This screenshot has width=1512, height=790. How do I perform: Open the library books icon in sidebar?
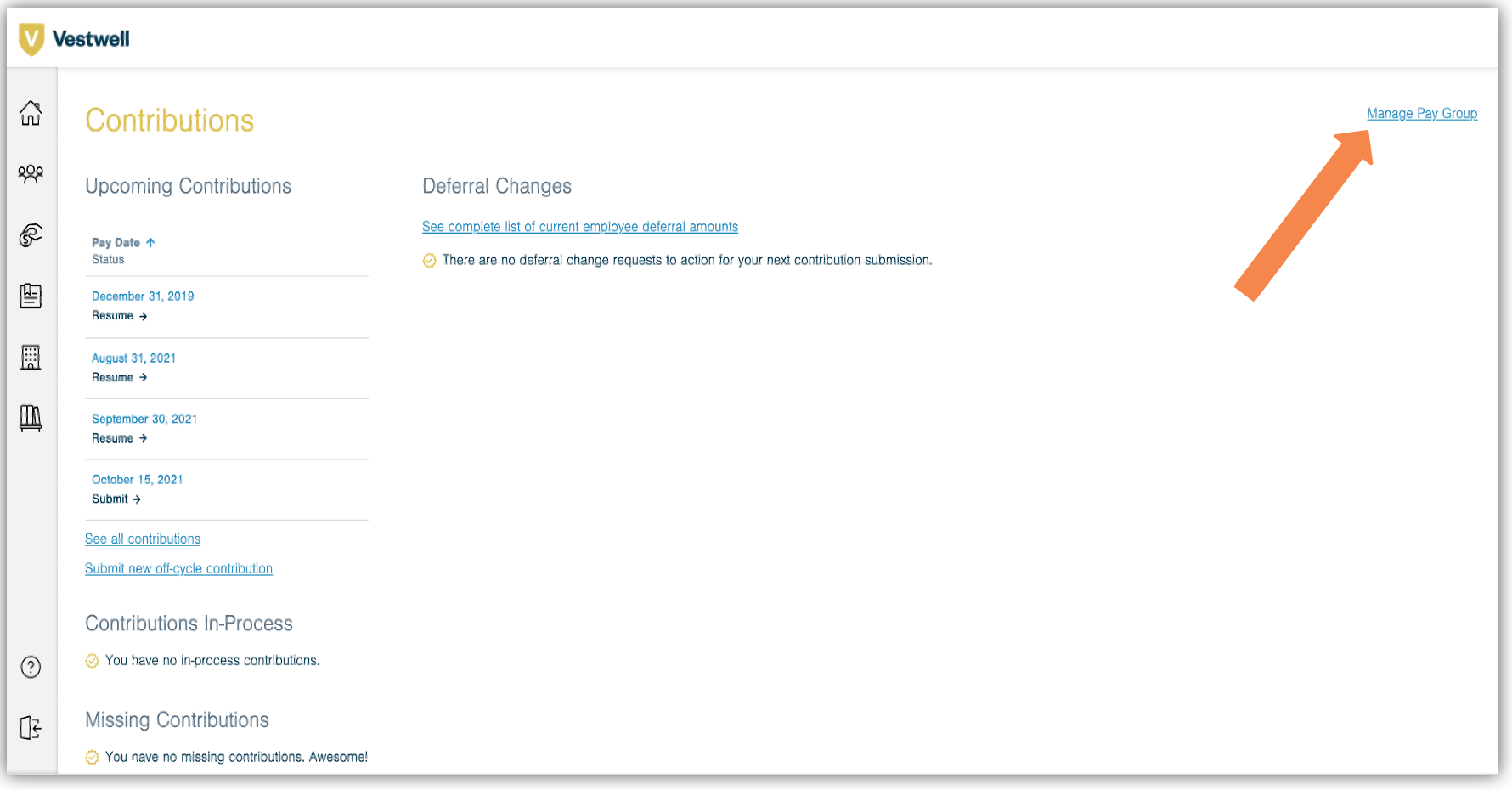tap(31, 418)
